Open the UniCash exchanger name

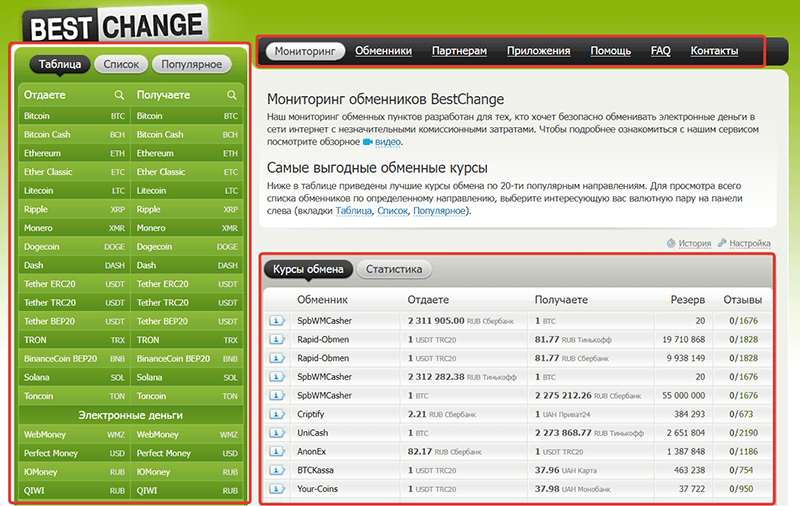313,433
